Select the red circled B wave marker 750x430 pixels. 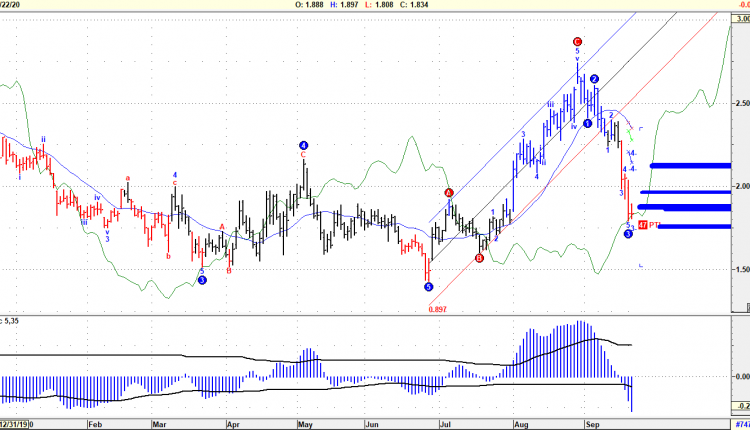479,258
